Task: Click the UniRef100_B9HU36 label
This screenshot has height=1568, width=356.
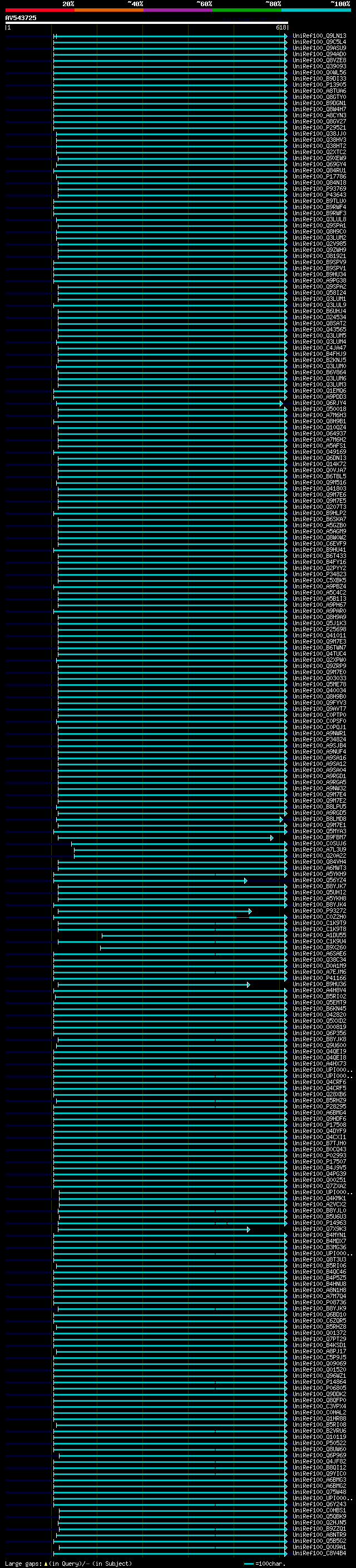Action: click(x=319, y=985)
